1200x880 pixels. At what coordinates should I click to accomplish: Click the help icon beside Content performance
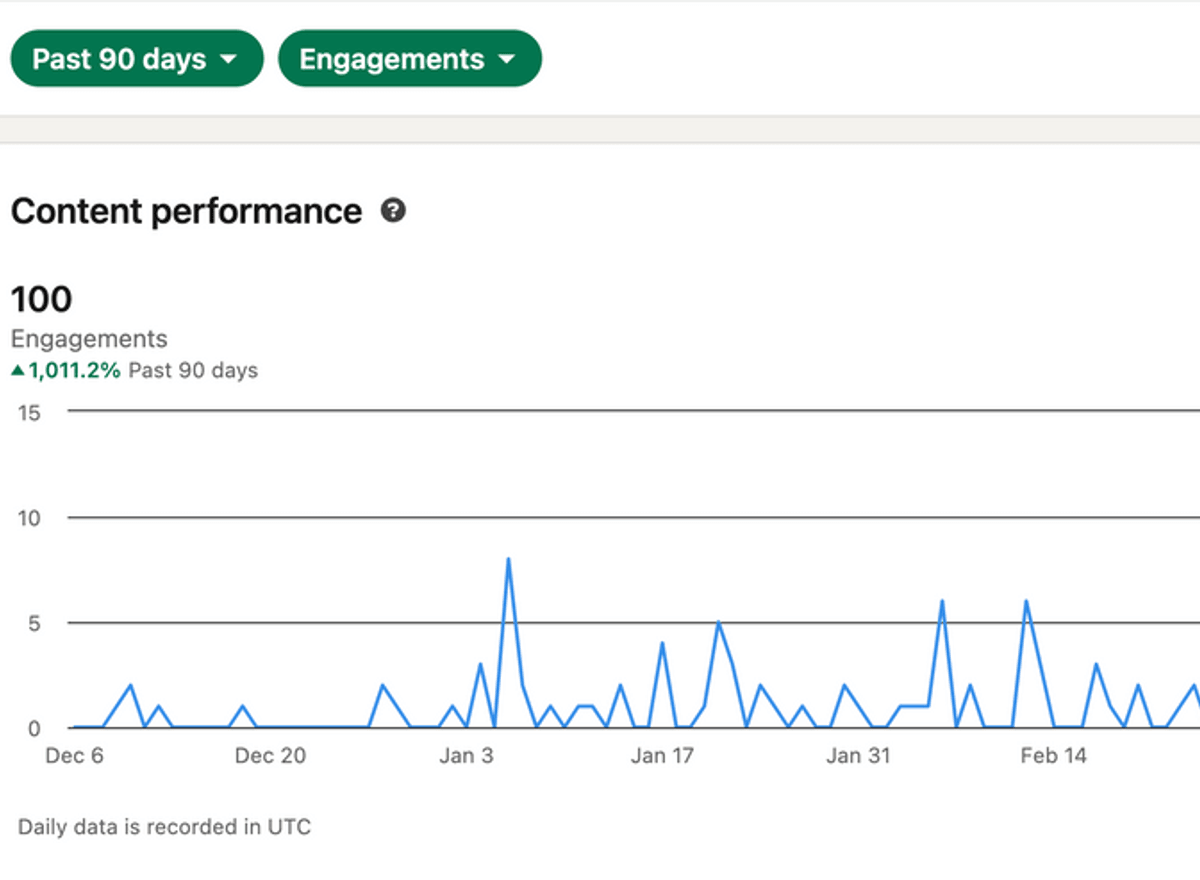(394, 211)
